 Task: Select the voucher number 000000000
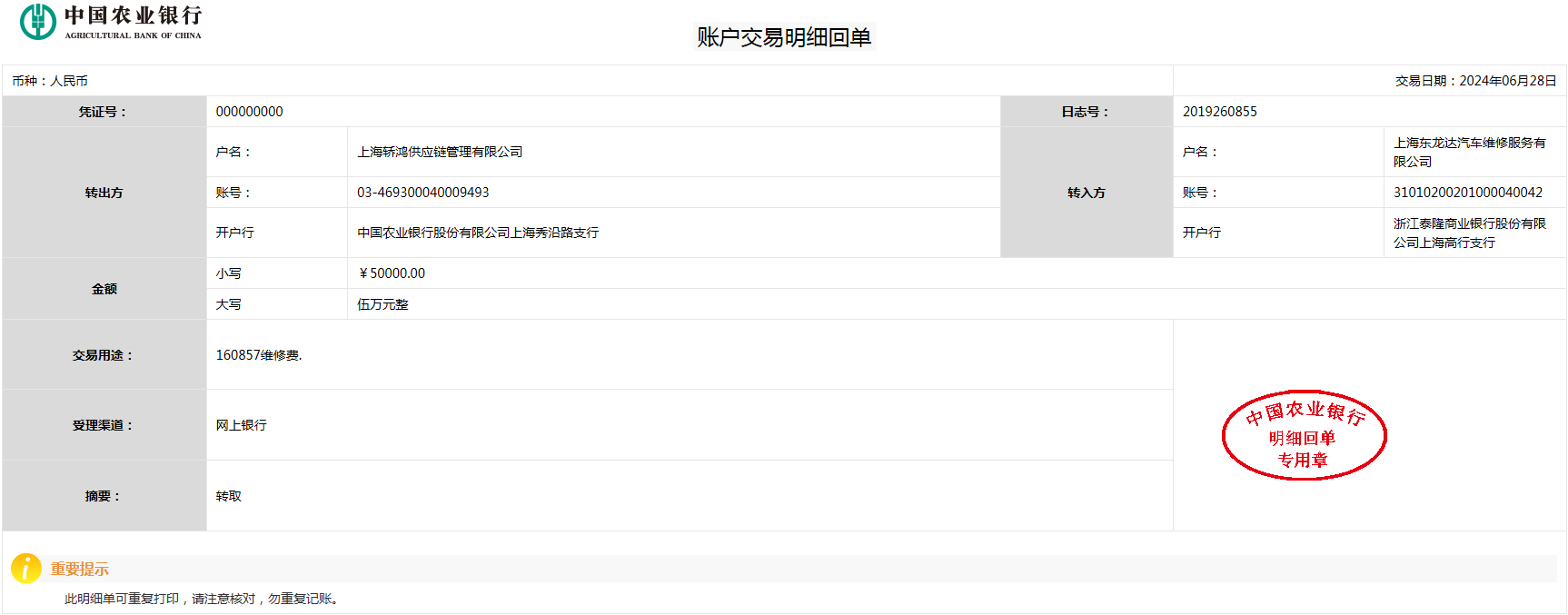click(249, 112)
